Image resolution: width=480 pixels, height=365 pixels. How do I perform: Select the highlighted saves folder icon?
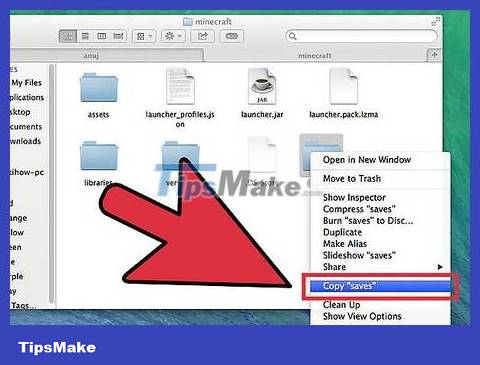coord(305,155)
